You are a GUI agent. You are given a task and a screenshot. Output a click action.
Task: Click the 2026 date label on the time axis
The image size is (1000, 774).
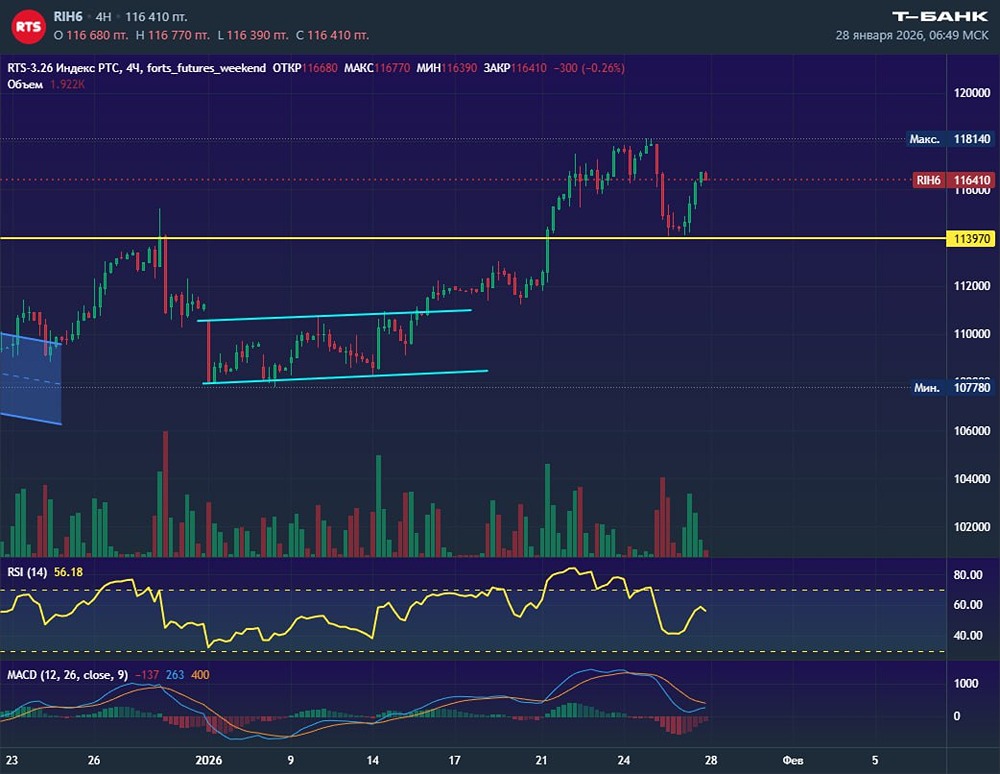[x=209, y=760]
